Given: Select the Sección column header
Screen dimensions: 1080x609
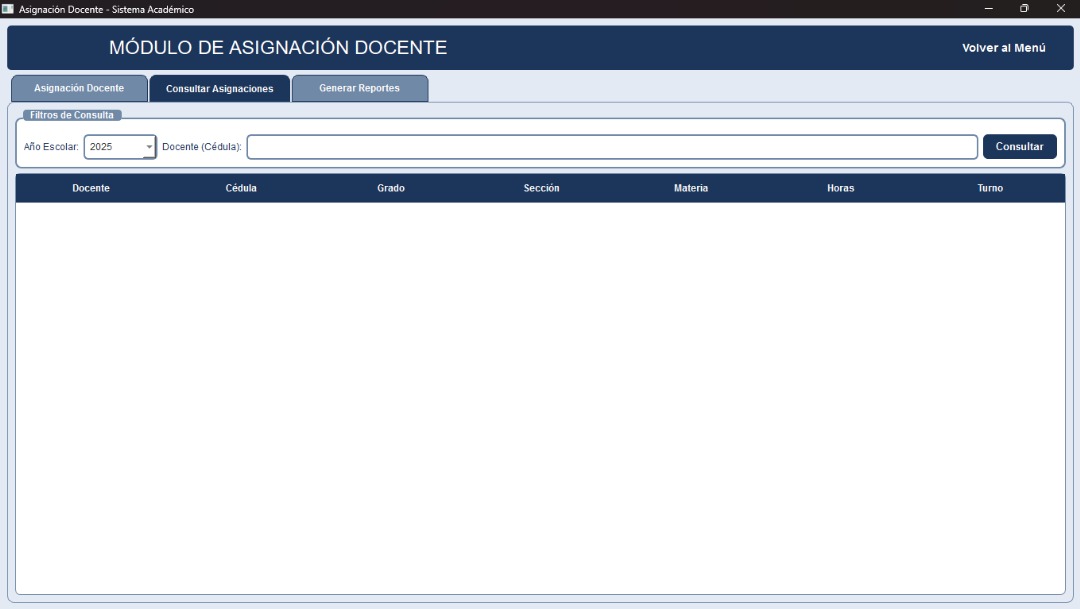Looking at the screenshot, I should [541, 188].
